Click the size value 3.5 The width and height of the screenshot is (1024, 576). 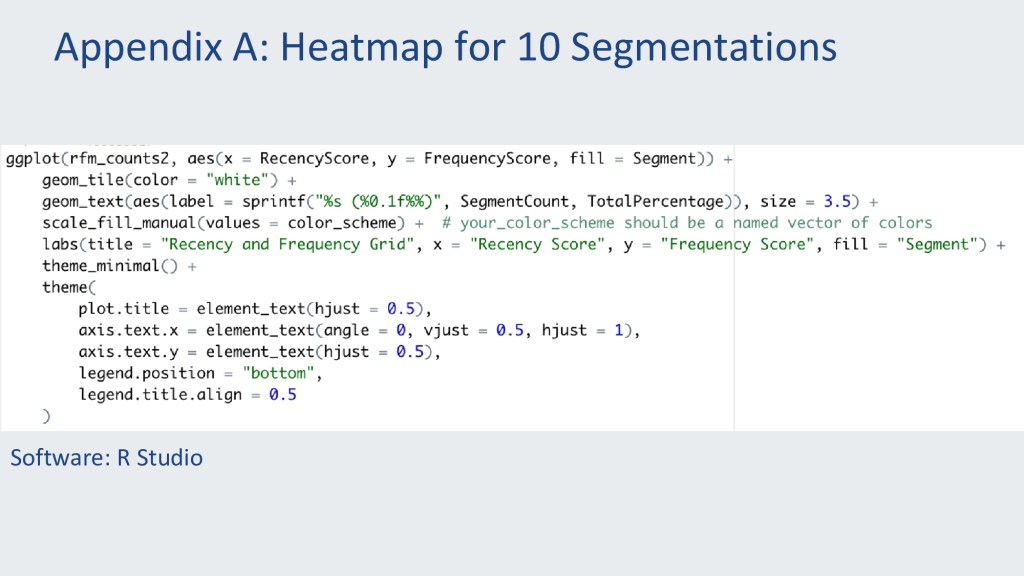coord(837,201)
